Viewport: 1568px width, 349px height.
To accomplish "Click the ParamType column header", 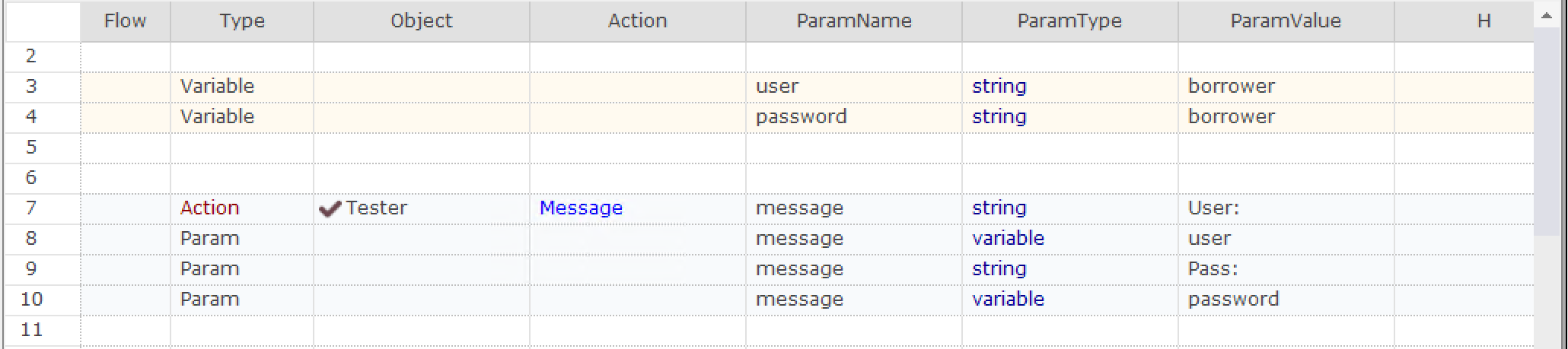I will click(1069, 21).
